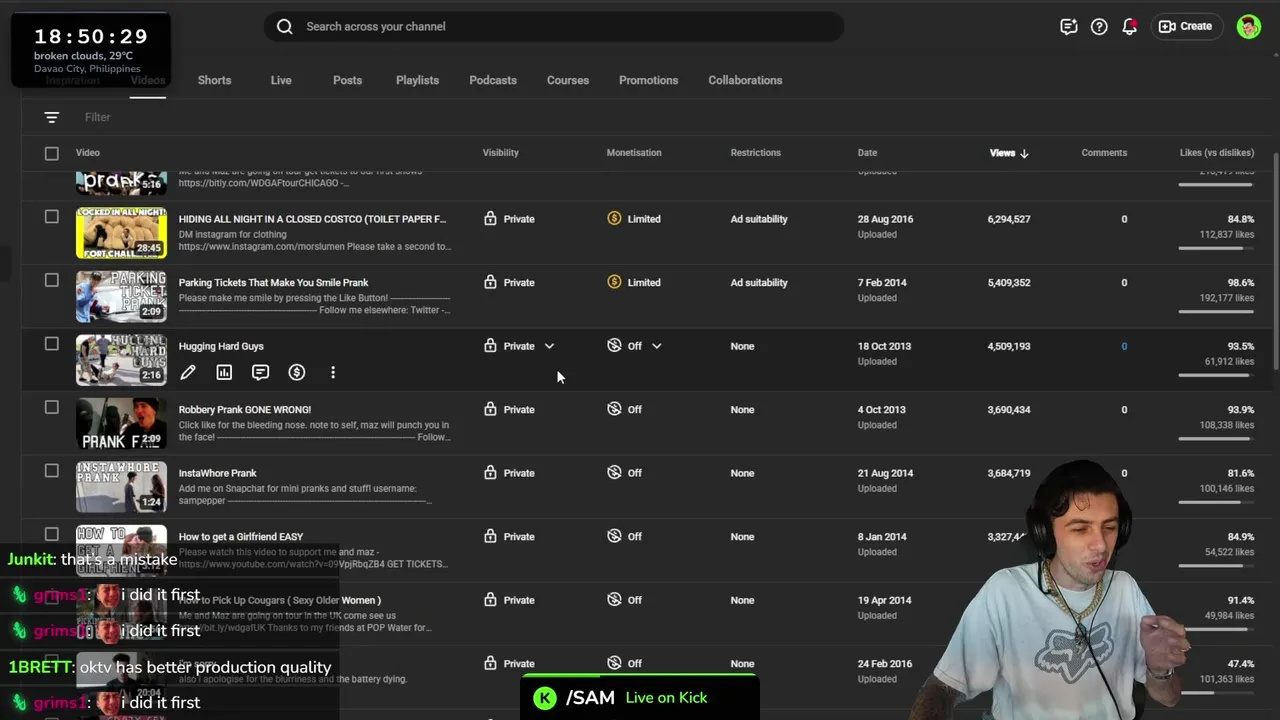
Task: Switch to the Live tab
Action: [281, 80]
